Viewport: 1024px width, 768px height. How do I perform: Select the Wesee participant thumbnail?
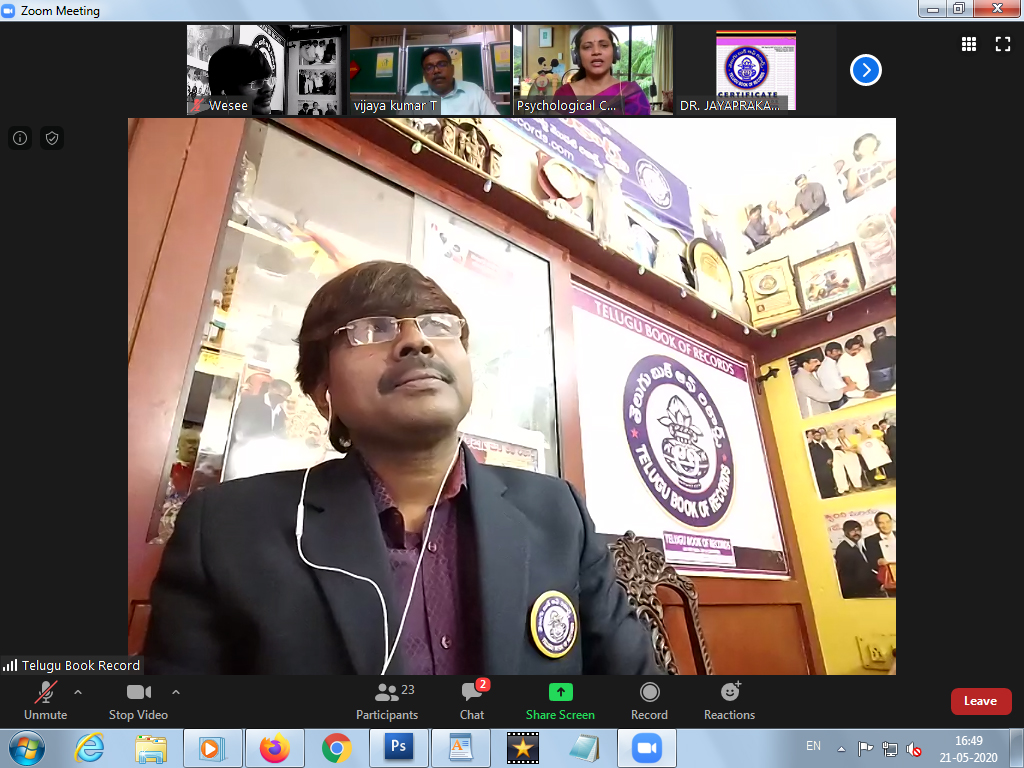click(264, 70)
